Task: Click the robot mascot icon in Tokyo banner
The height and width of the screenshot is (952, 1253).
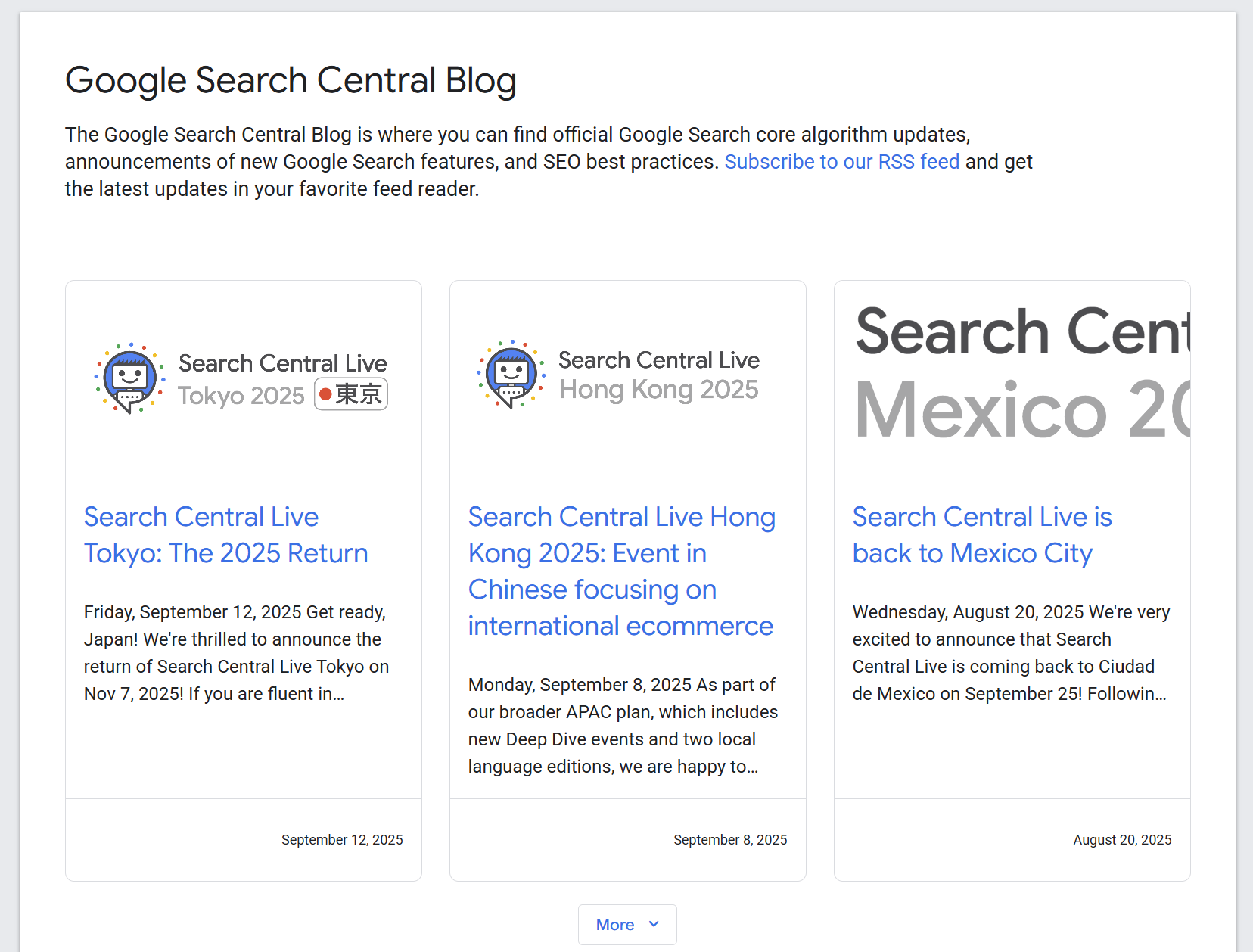Action: (x=130, y=377)
